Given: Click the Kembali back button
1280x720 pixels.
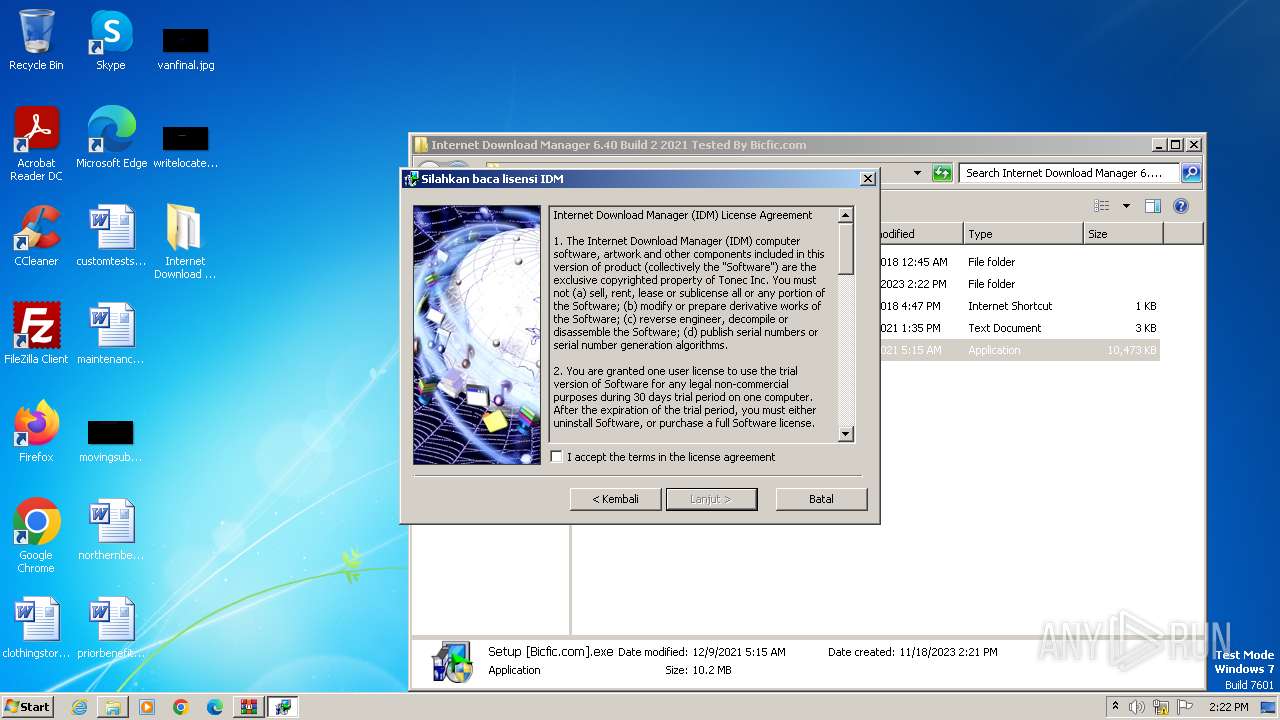Looking at the screenshot, I should click(615, 499).
